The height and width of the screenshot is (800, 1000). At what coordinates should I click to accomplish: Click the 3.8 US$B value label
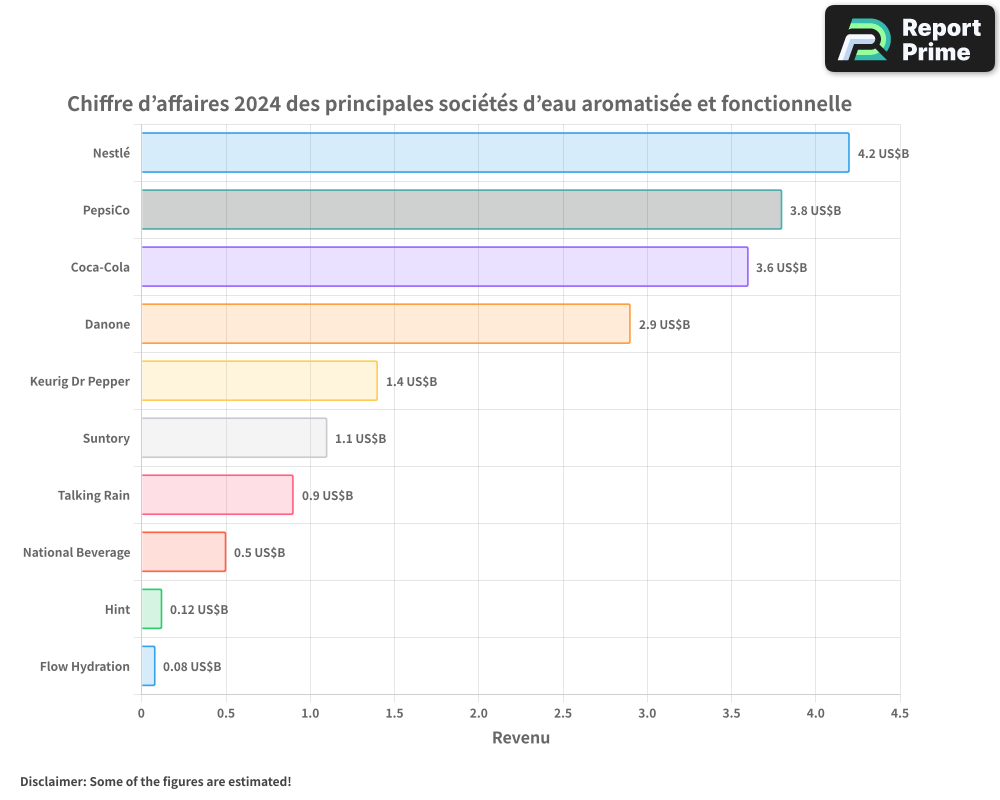coord(815,211)
